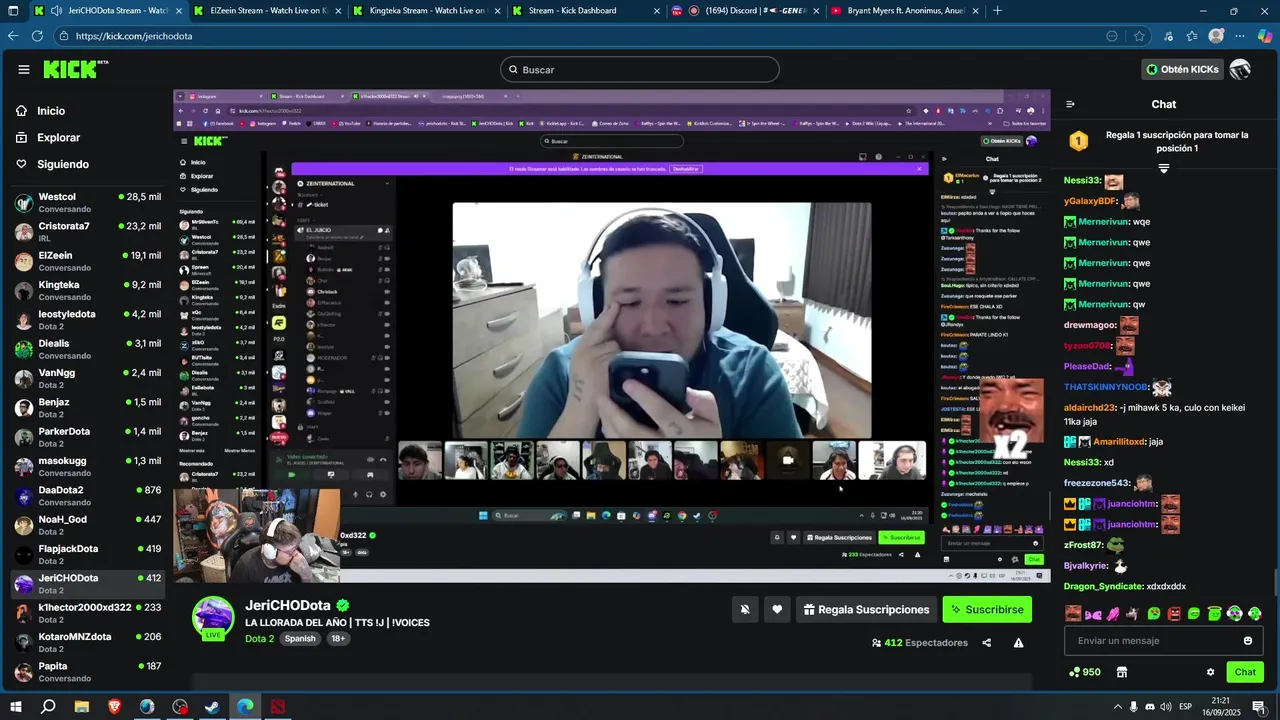Open Papita channel in sidebar
This screenshot has height=720, width=1280.
88,671
